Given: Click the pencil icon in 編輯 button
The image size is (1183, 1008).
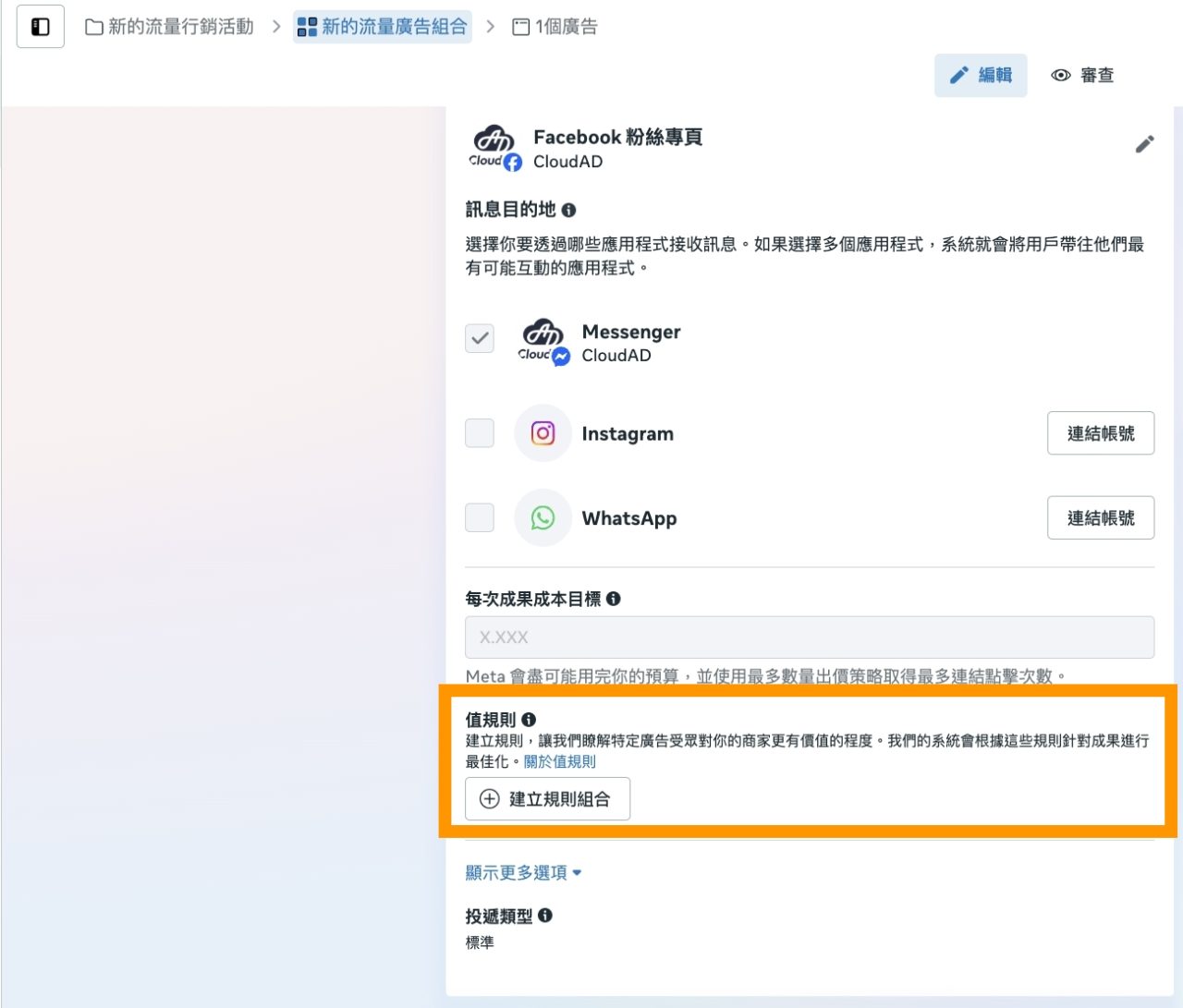Looking at the screenshot, I should click(x=959, y=75).
